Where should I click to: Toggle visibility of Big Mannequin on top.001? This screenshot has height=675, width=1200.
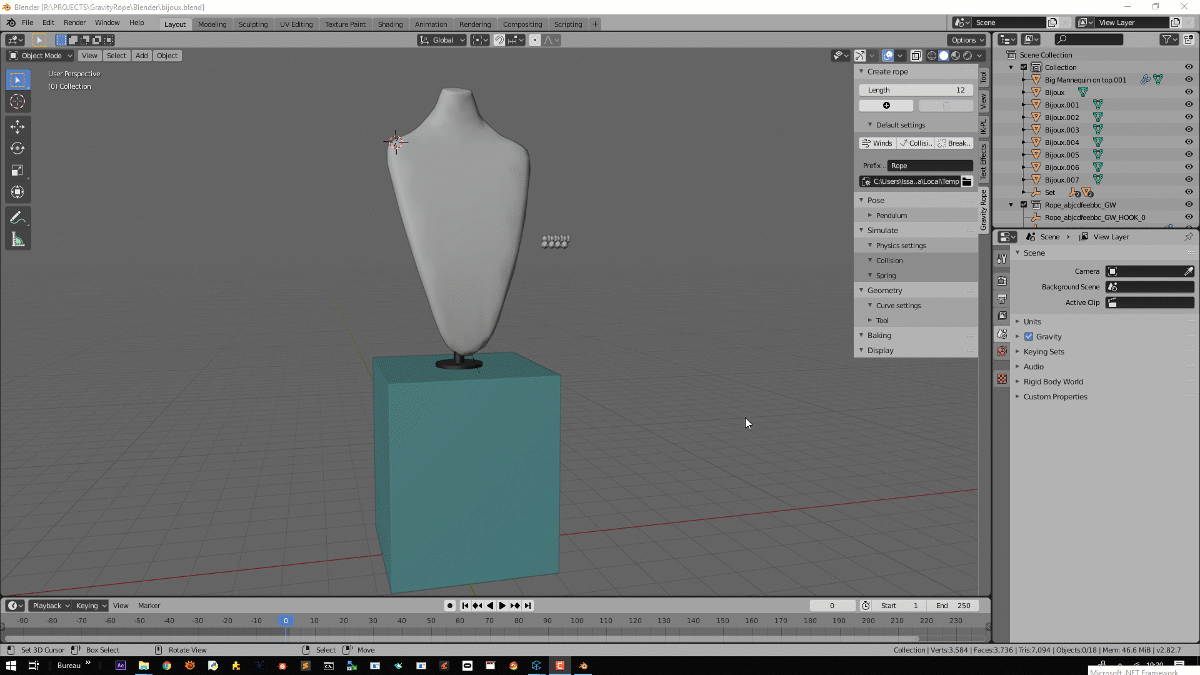tap(1189, 80)
